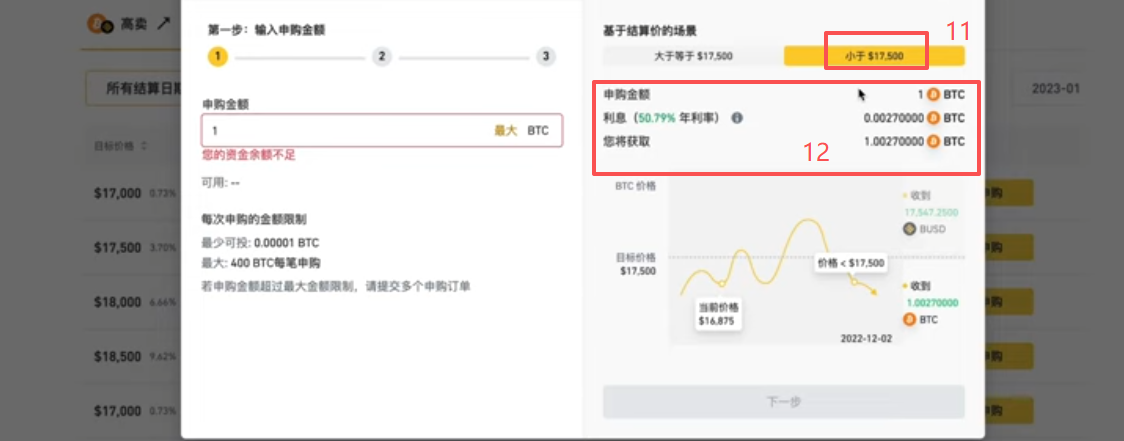Click the 目标价格 $17,500 chart axis label
The image size is (1124, 441).
point(635,264)
